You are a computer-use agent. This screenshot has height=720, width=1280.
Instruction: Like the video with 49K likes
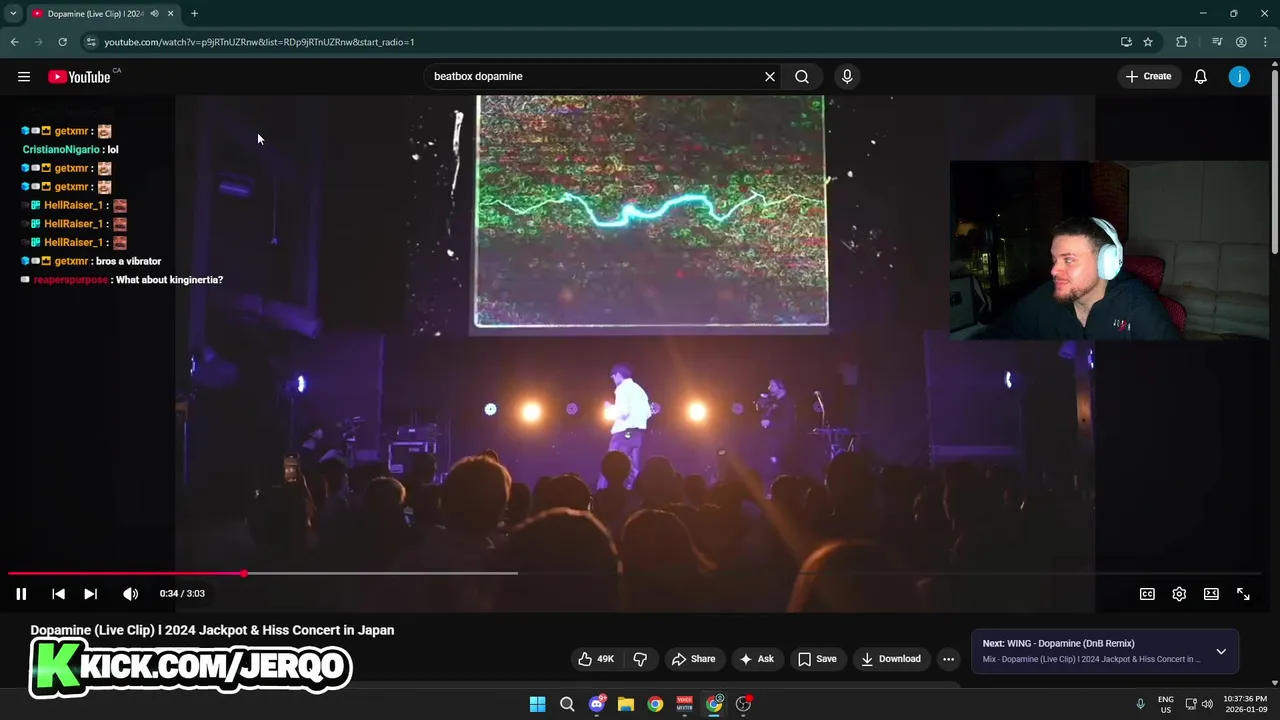(x=596, y=659)
